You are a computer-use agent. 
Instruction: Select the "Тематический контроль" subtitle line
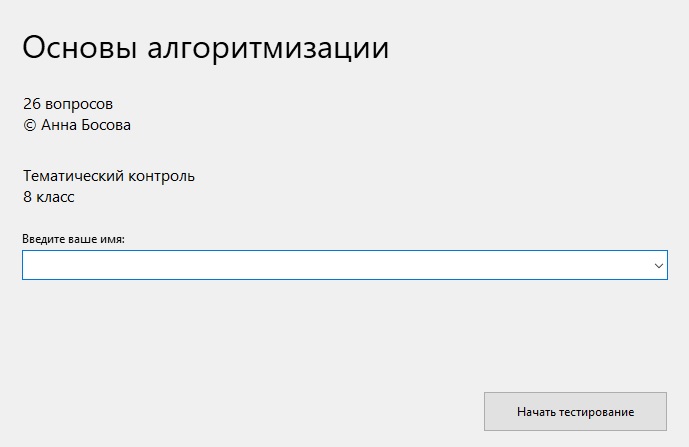point(109,176)
